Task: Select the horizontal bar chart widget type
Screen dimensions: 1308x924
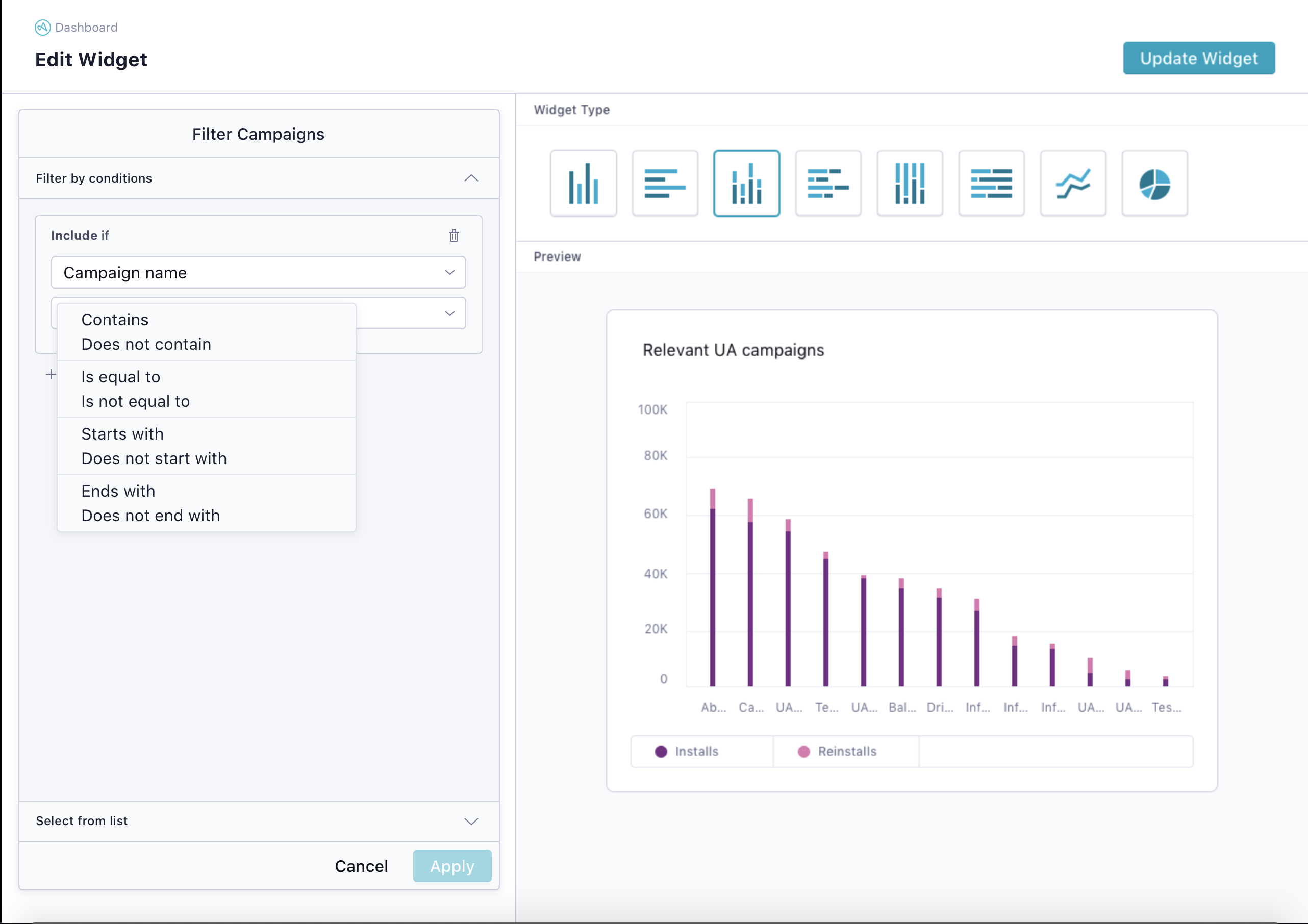Action: click(665, 183)
